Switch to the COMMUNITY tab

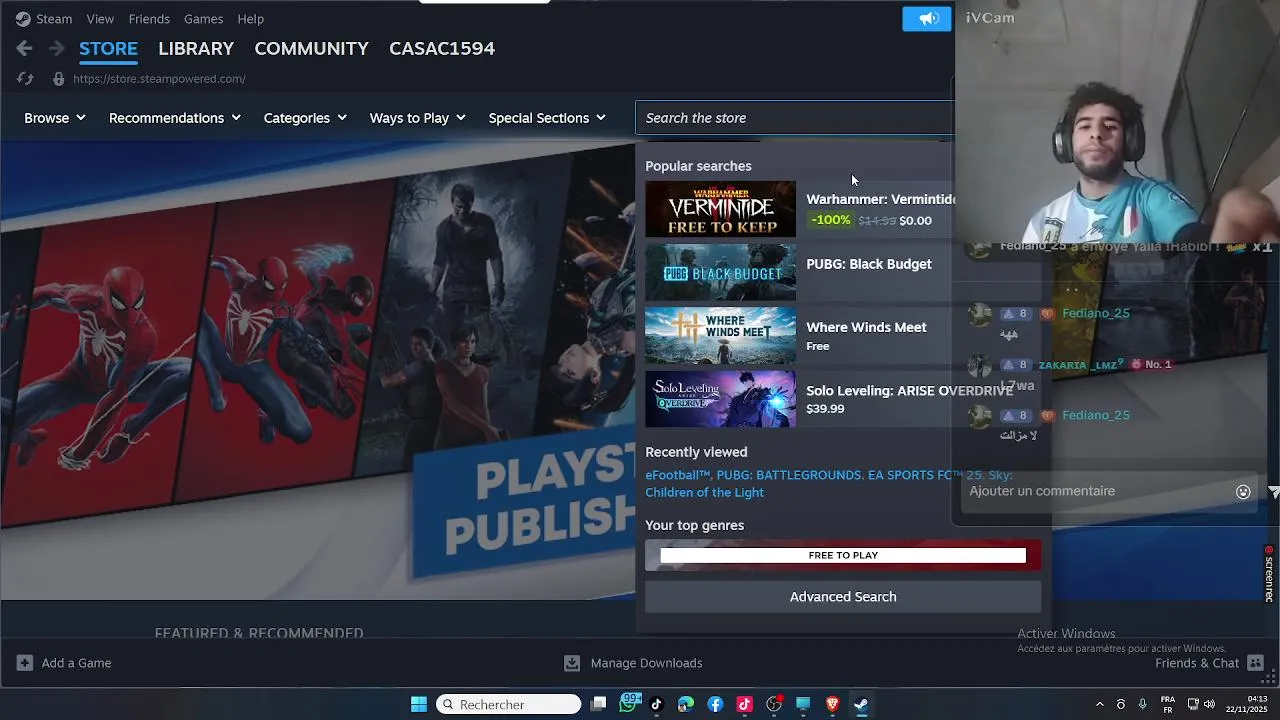[x=311, y=48]
